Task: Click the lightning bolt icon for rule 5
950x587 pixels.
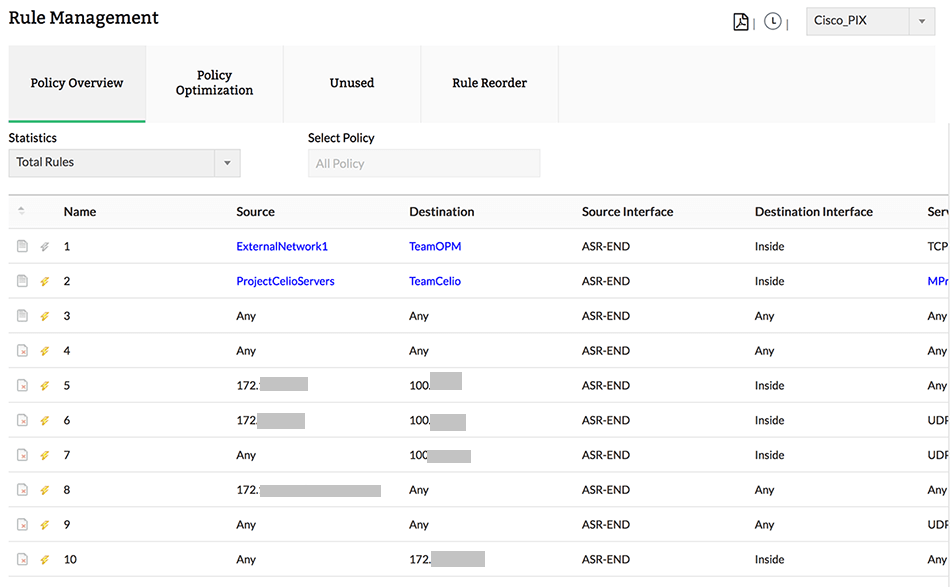Action: pyautogui.click(x=44, y=385)
